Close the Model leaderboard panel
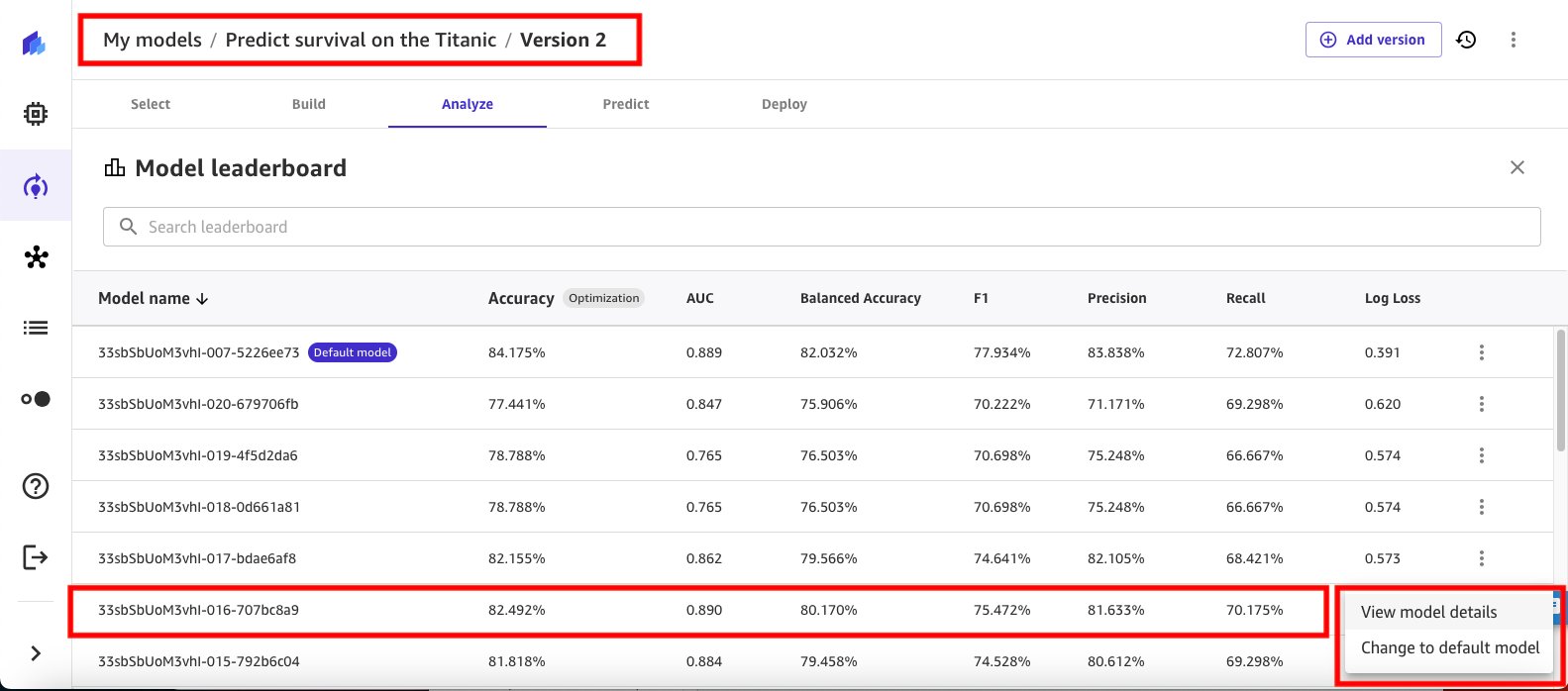The height and width of the screenshot is (691, 1568). coord(1516,167)
